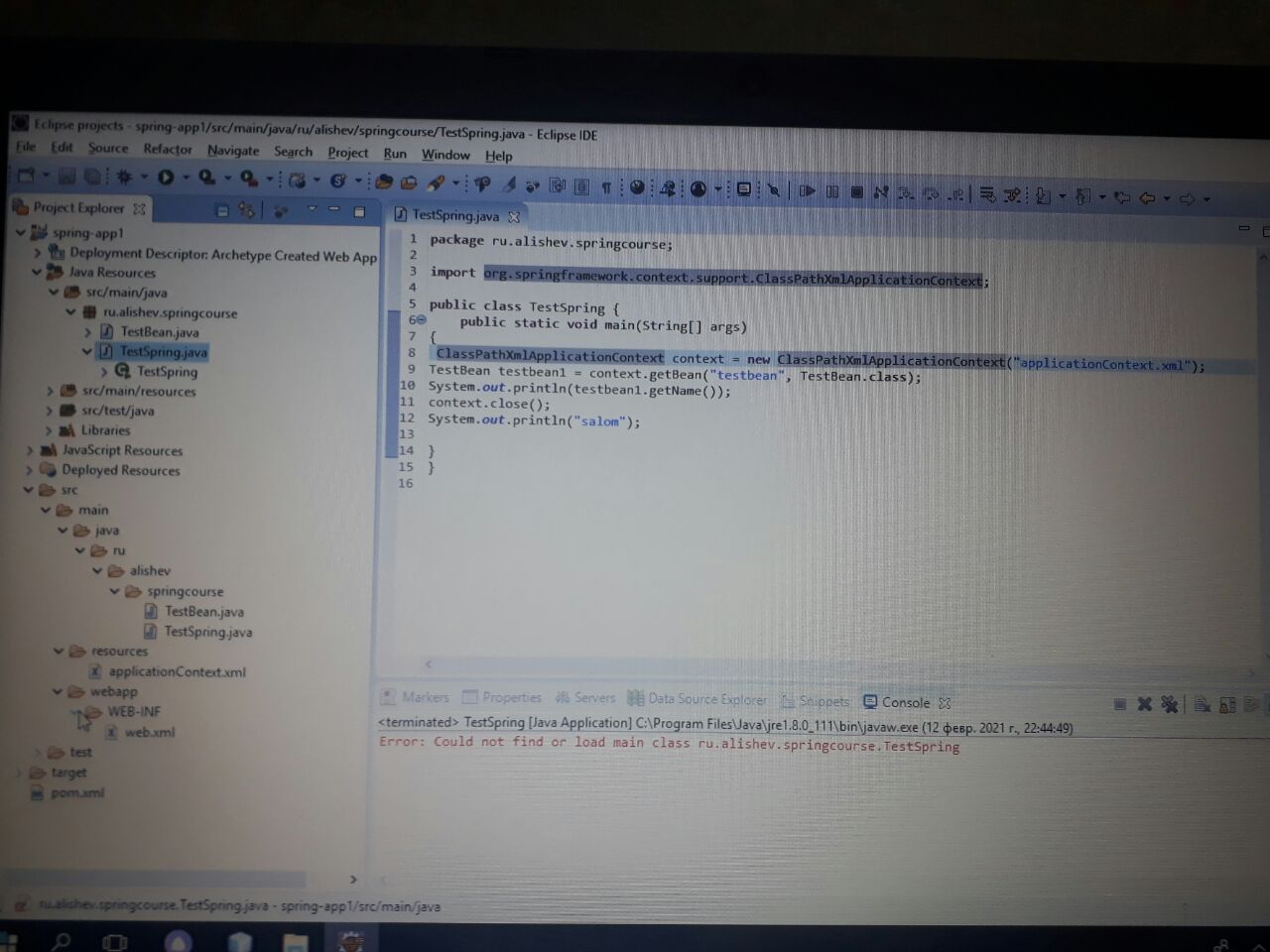Click Remove Launch X icon in Console
This screenshot has height=952, width=1270.
[x=1144, y=703]
